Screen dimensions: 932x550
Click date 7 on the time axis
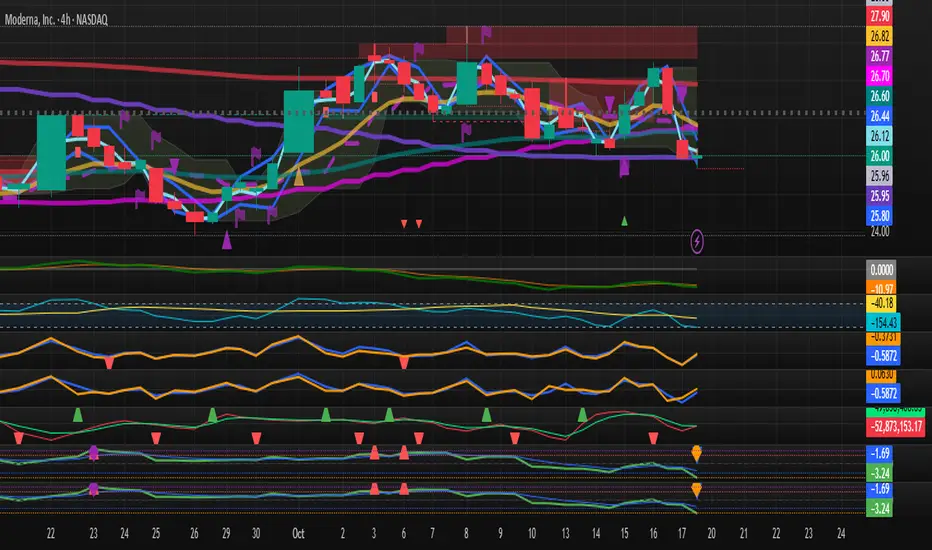[432, 533]
